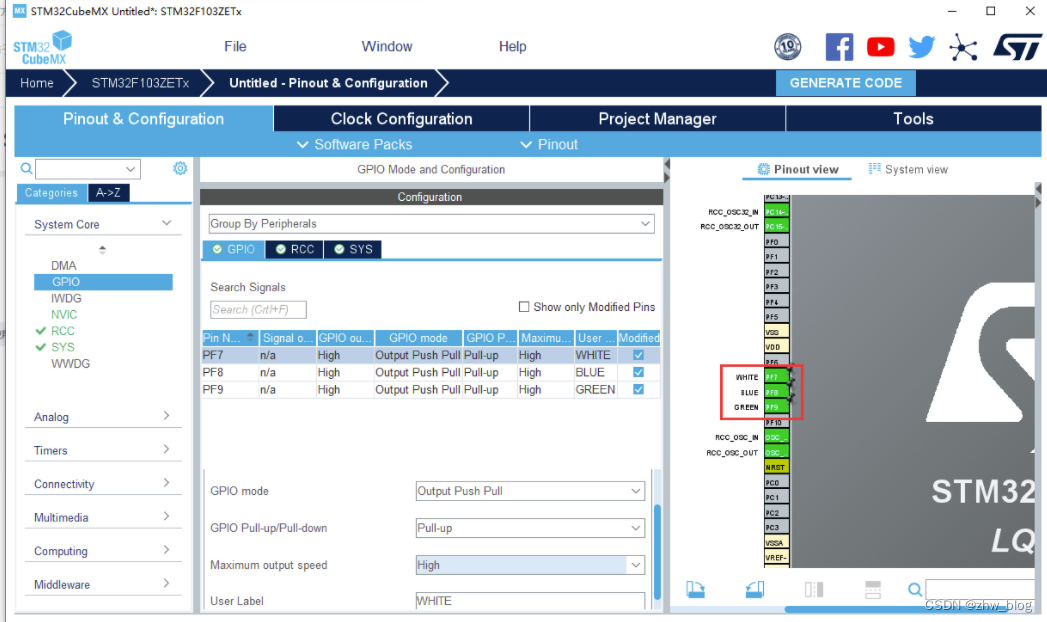Image resolution: width=1047 pixels, height=622 pixels.
Task: Open the GPIO mode Output Push Pull dropdown
Action: [530, 491]
